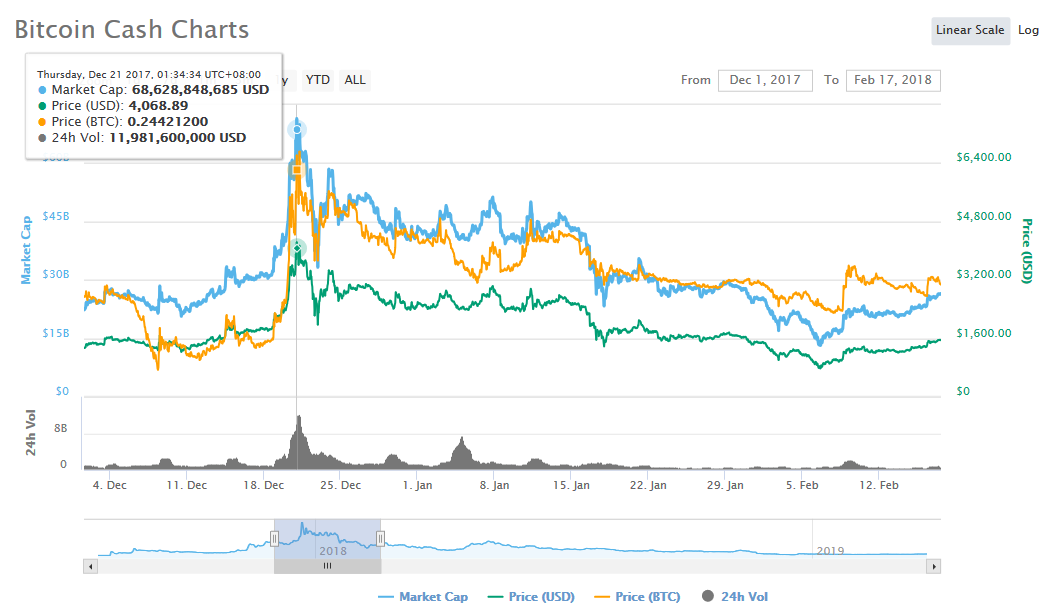
Task: Switch to Linear Scale view
Action: pyautogui.click(x=970, y=31)
